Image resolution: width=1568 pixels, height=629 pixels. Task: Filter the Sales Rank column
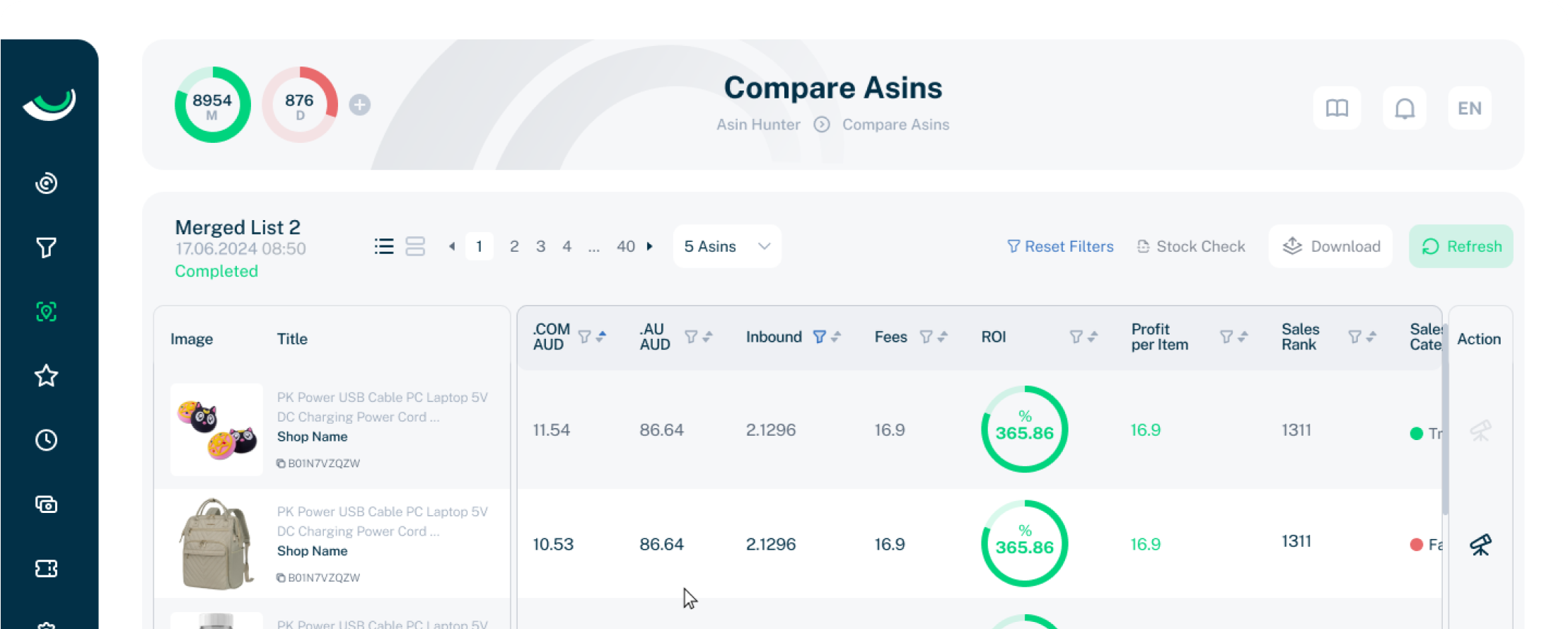point(1354,337)
